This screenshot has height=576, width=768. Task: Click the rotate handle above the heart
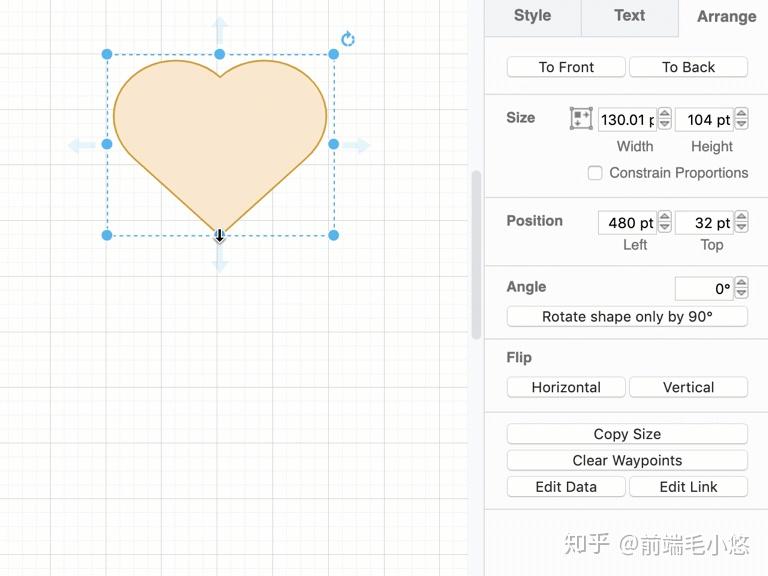[347, 40]
